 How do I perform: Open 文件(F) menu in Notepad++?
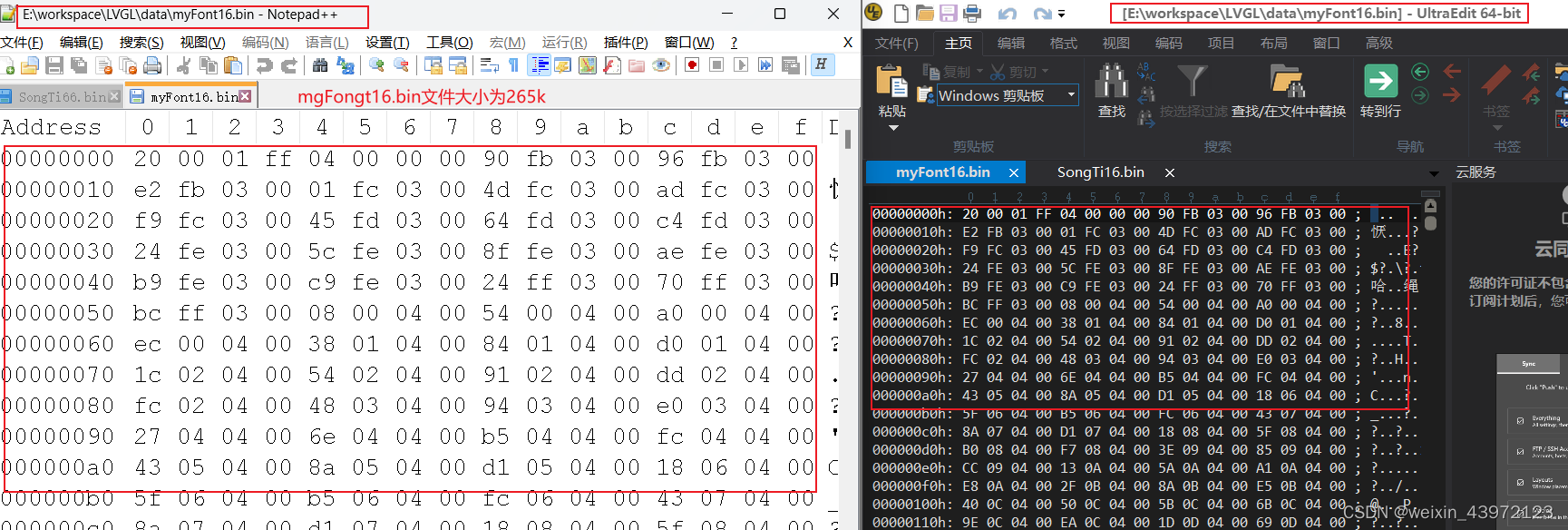point(22,42)
